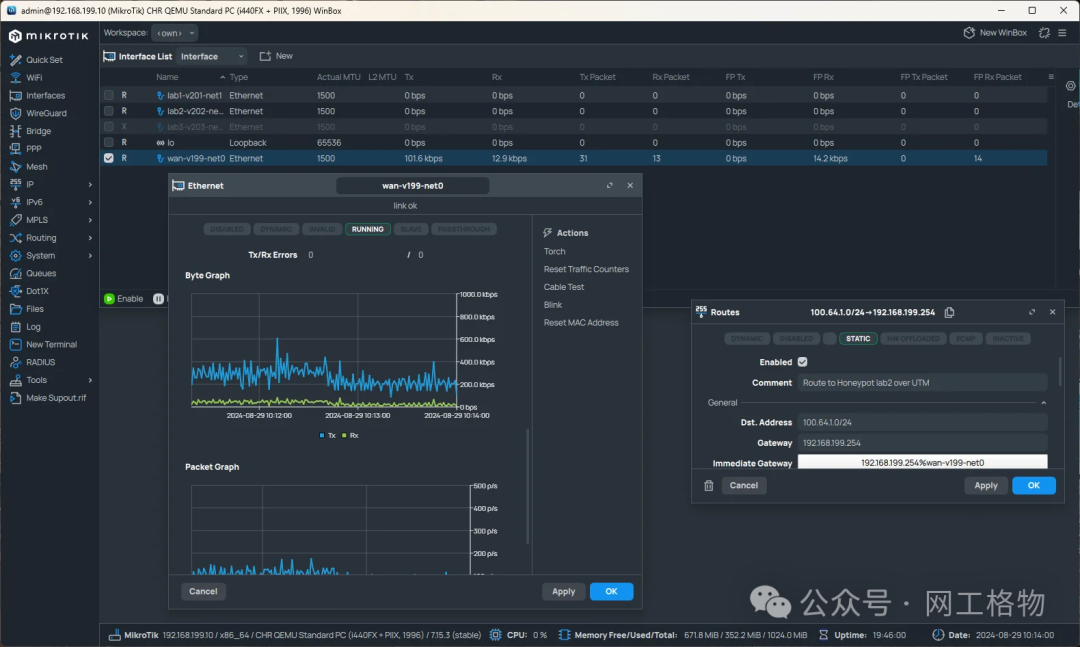Toggle the route Enabled checkbox
Screen dimensions: 1080x647
802,362
